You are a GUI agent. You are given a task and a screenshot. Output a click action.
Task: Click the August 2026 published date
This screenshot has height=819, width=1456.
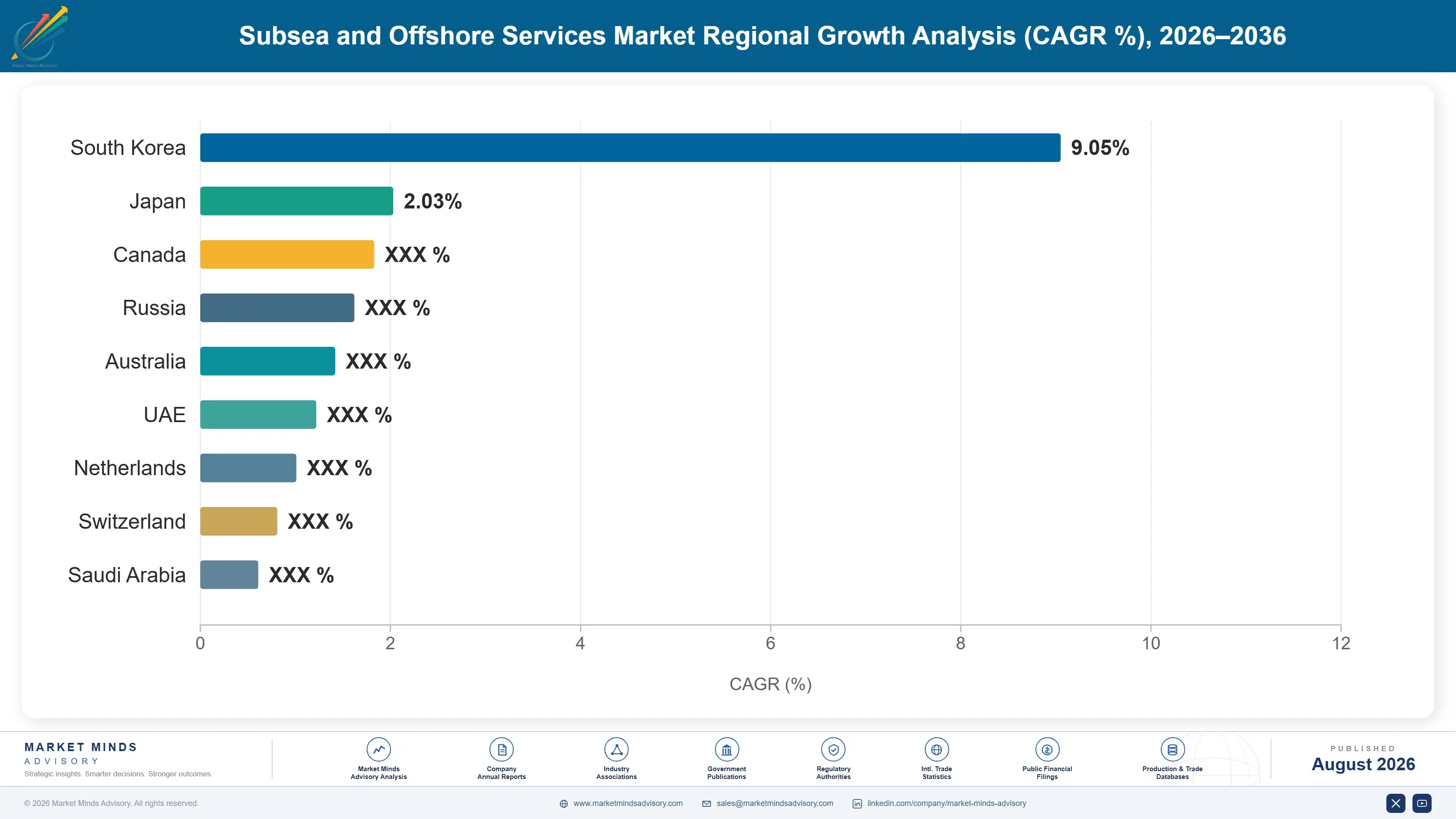pos(1363,764)
